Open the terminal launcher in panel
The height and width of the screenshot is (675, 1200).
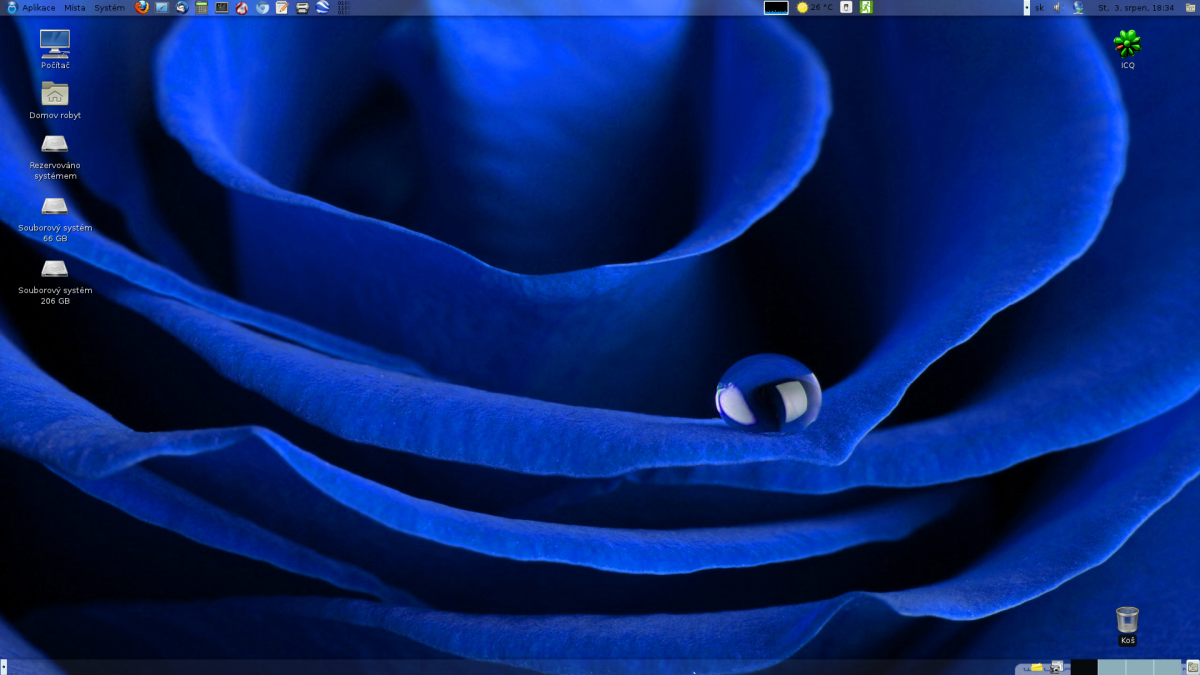coord(221,7)
